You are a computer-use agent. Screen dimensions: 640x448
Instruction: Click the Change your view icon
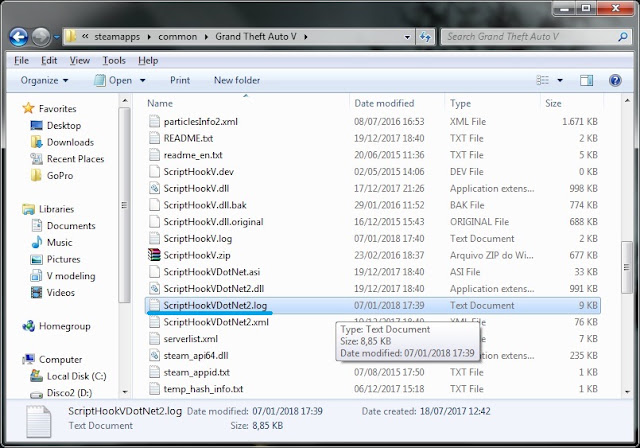coord(542,80)
